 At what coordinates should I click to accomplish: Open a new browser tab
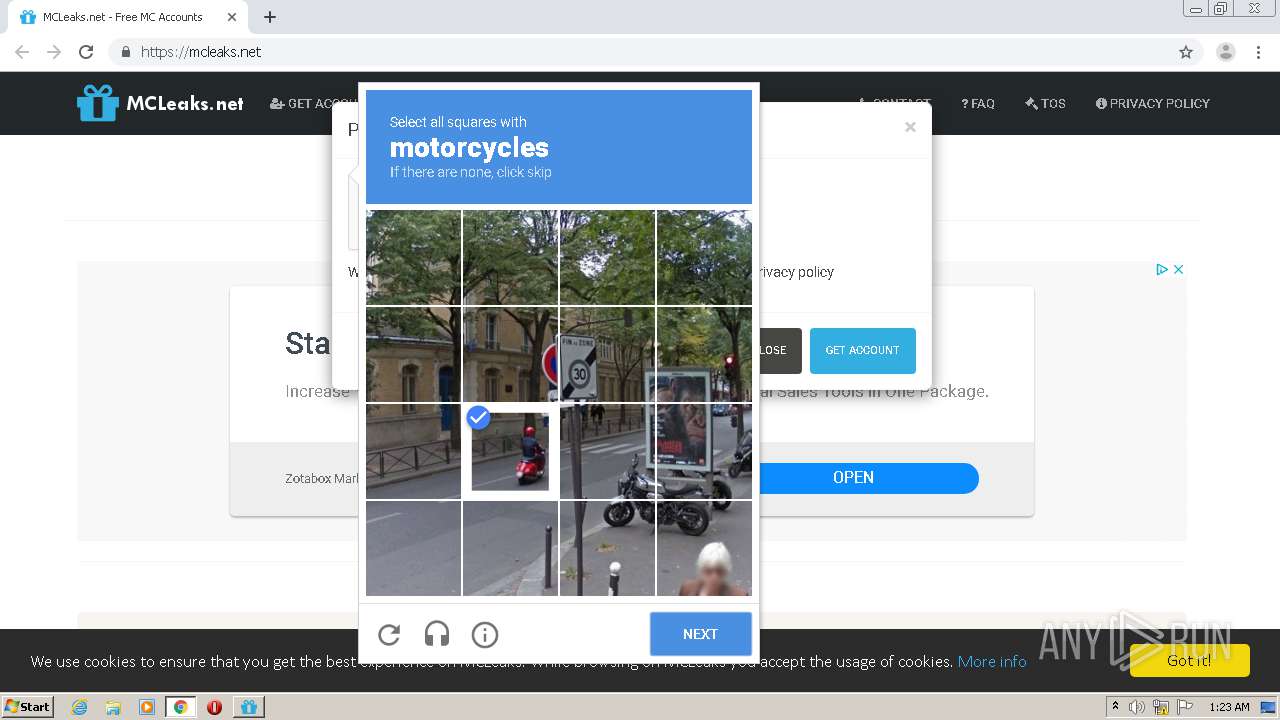[x=270, y=17]
